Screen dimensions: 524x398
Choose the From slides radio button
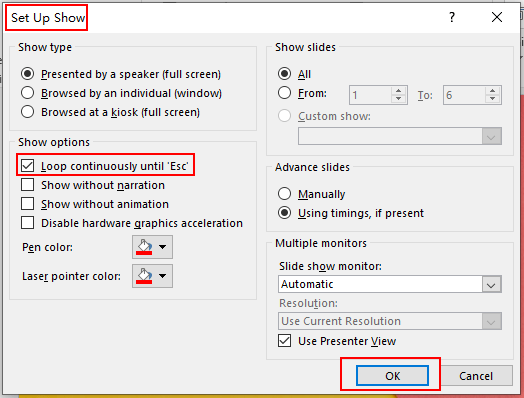[x=284, y=93]
